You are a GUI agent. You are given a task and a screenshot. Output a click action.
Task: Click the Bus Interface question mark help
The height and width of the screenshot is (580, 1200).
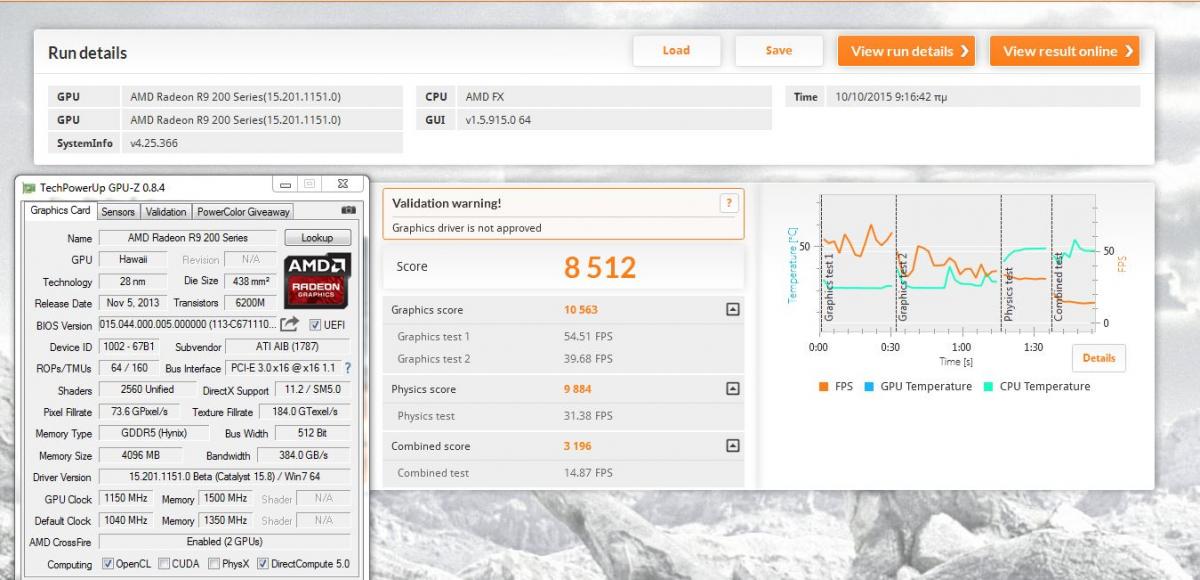coord(348,368)
